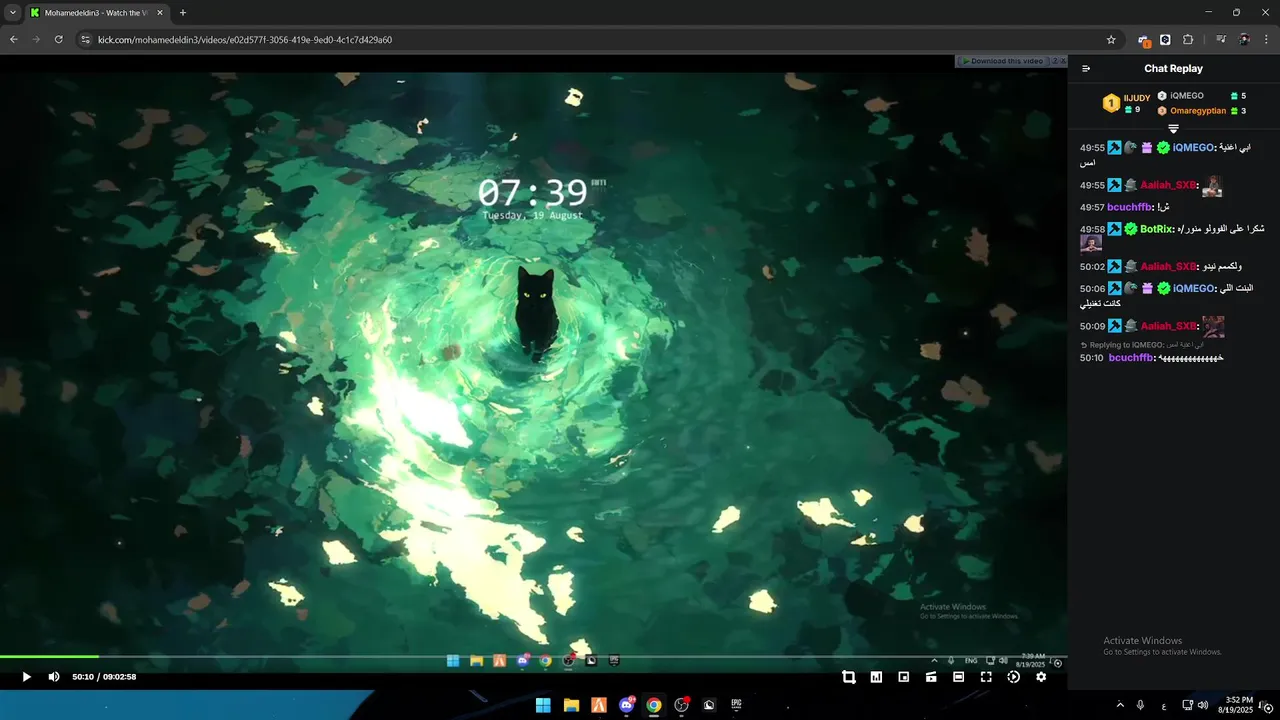Open the extension with orange badge

coord(1144,40)
